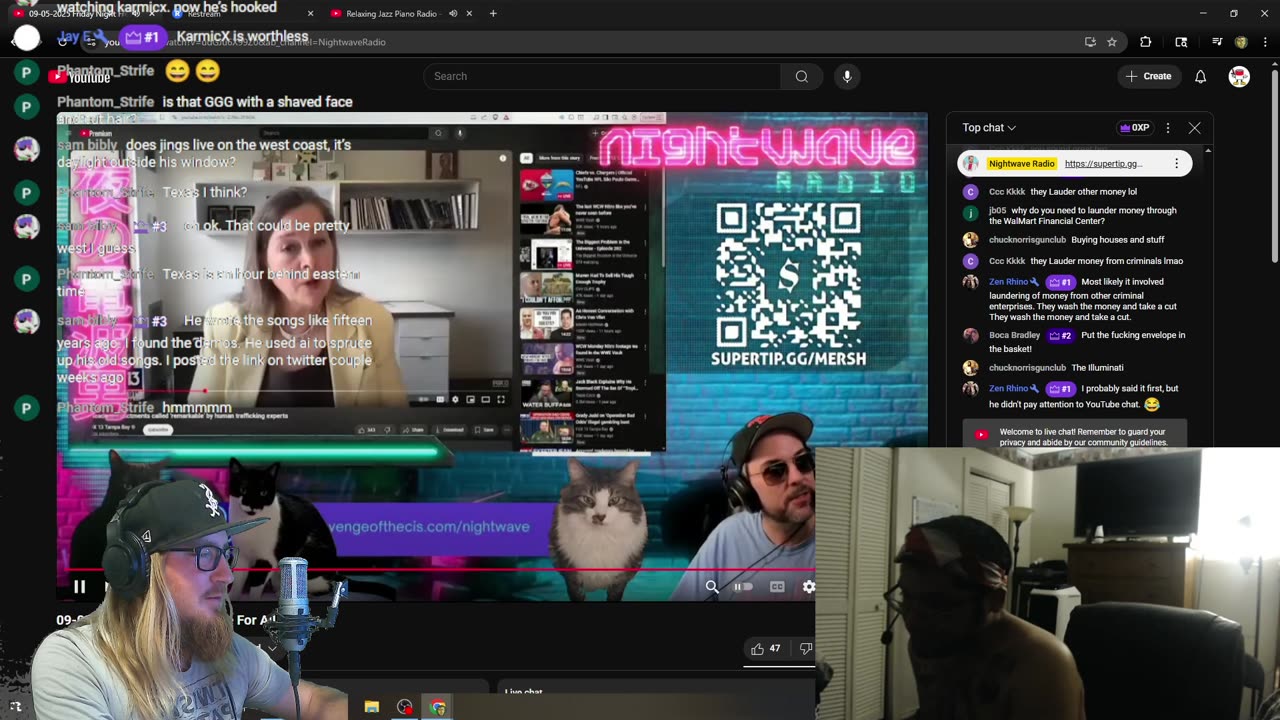Click the Windows Start button

click(15, 707)
